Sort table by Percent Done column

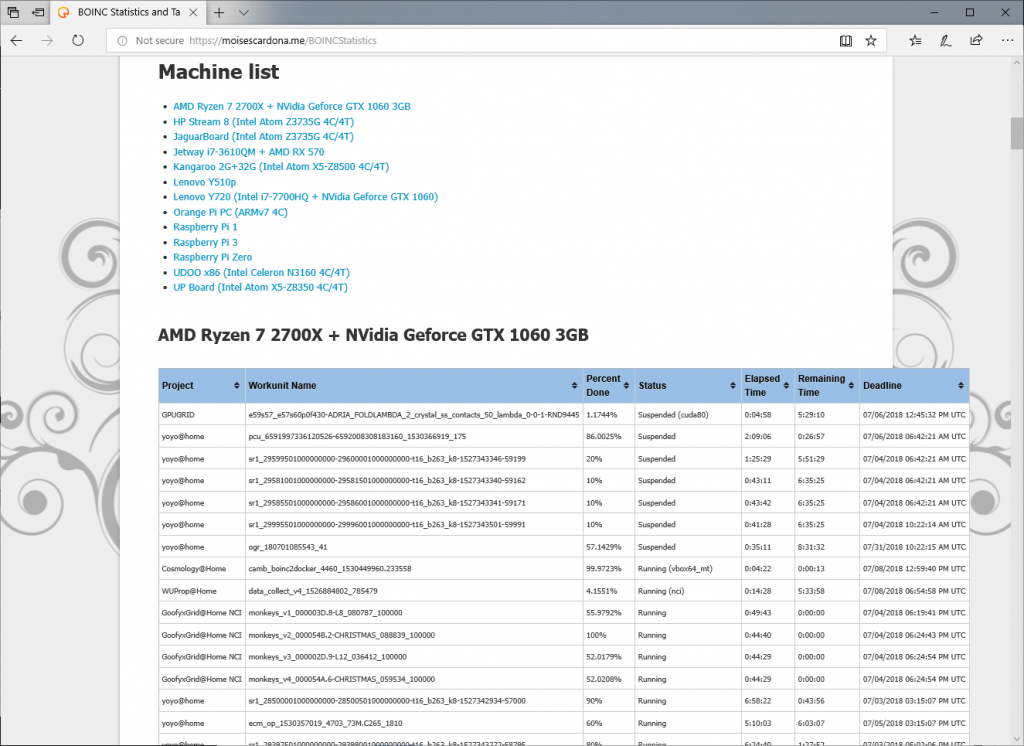(x=608, y=385)
